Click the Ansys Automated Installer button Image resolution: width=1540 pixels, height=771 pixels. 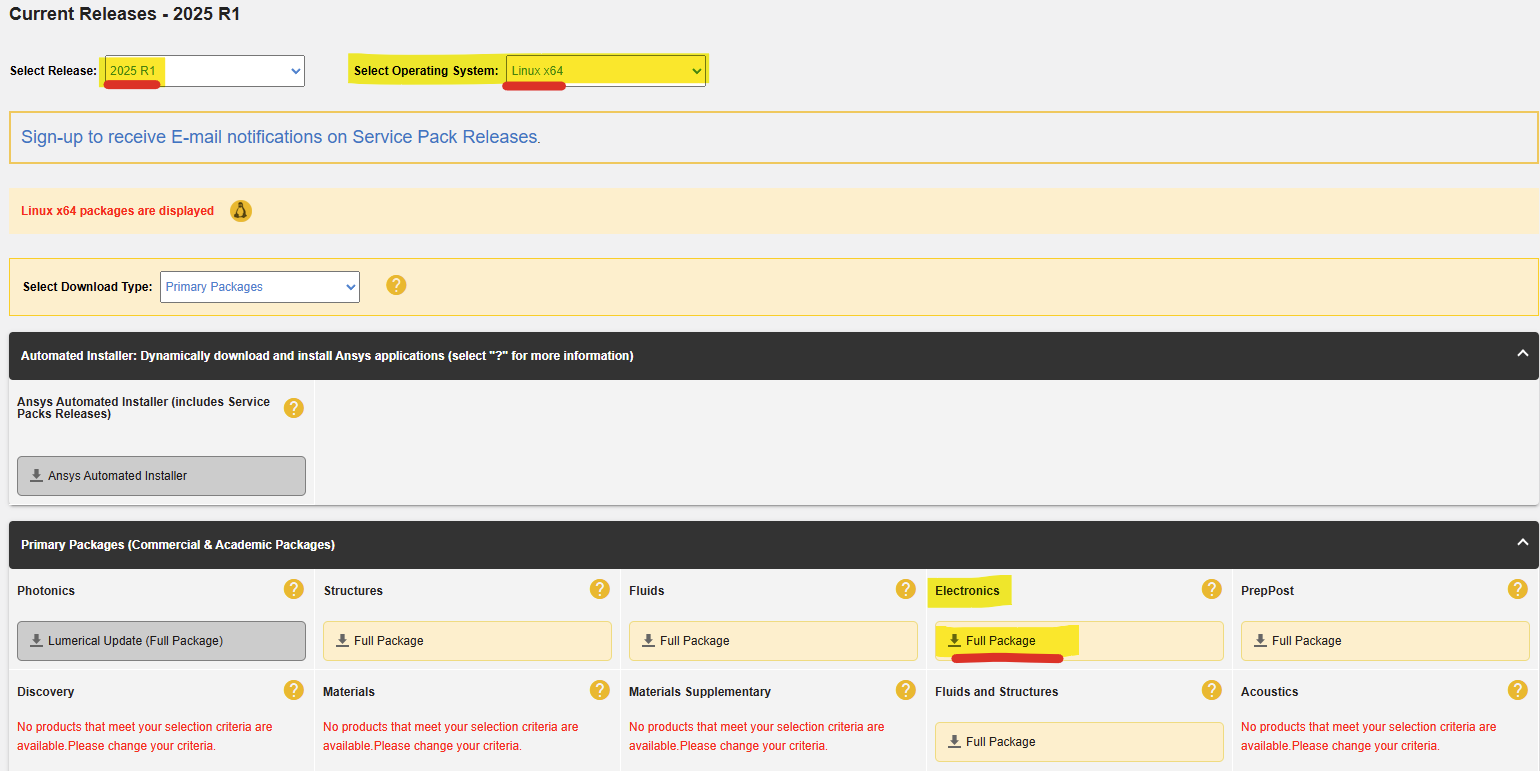[161, 476]
